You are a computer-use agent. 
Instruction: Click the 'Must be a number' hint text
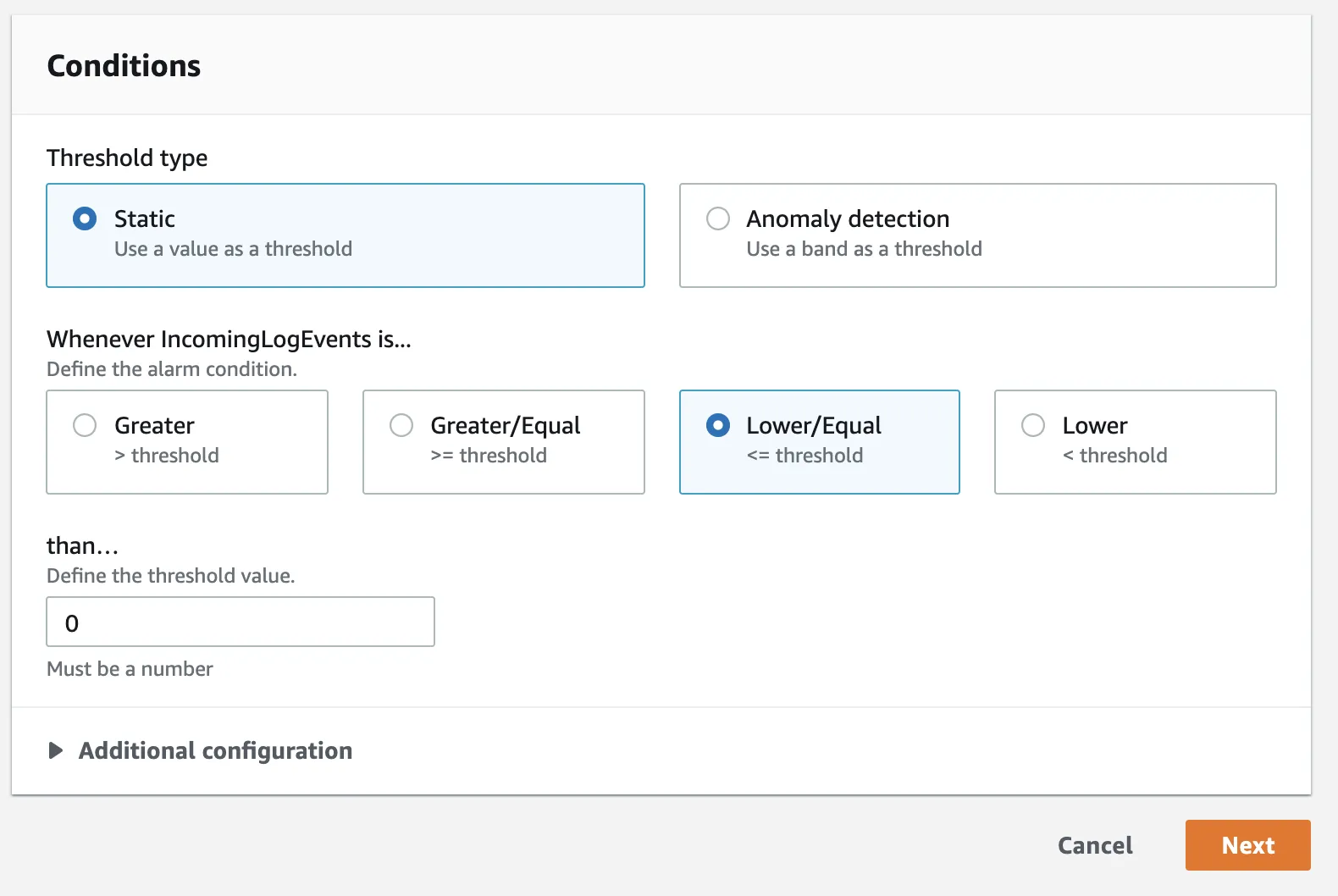(x=130, y=669)
